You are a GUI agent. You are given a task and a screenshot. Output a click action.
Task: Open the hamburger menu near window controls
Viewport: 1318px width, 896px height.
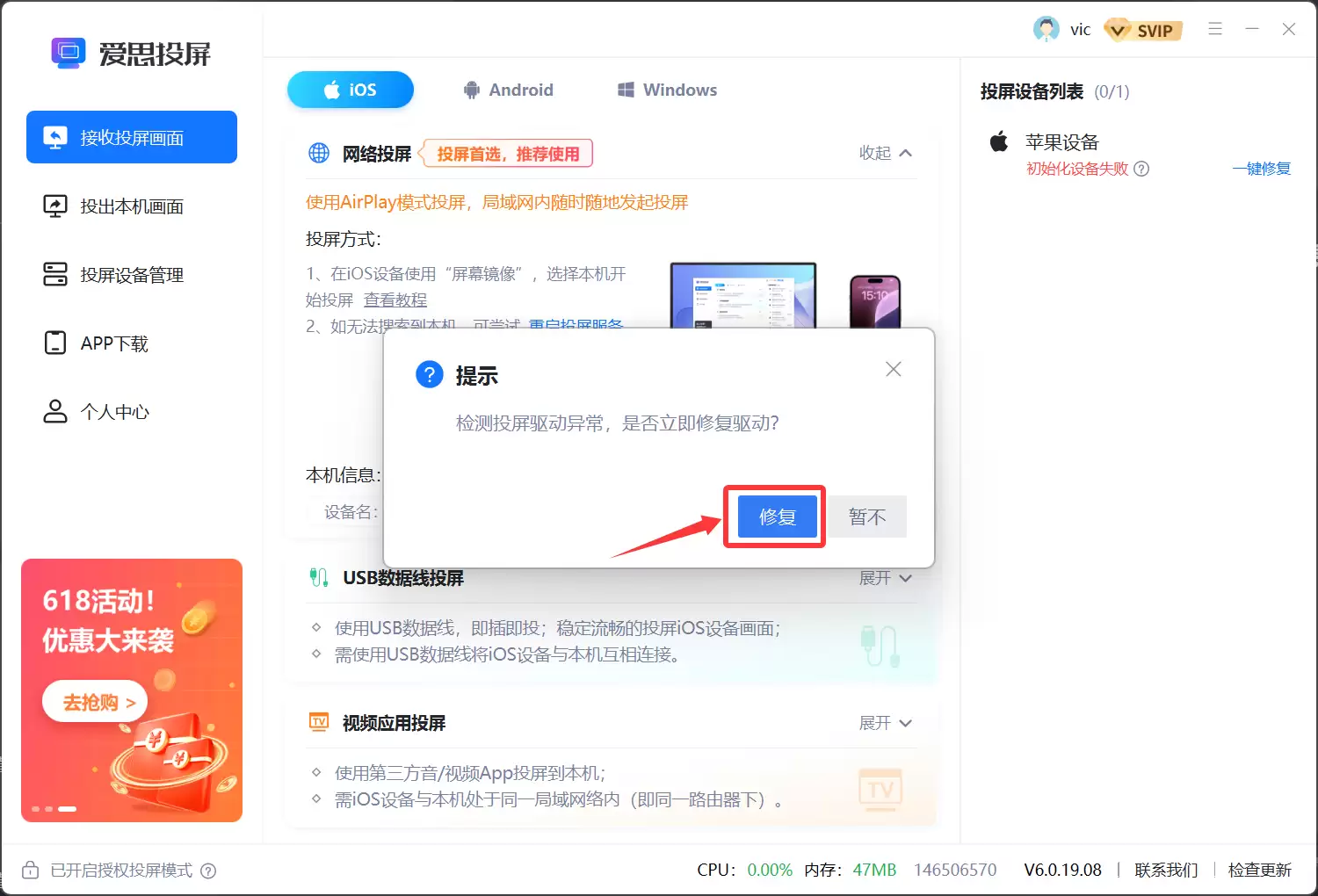coord(1215,29)
